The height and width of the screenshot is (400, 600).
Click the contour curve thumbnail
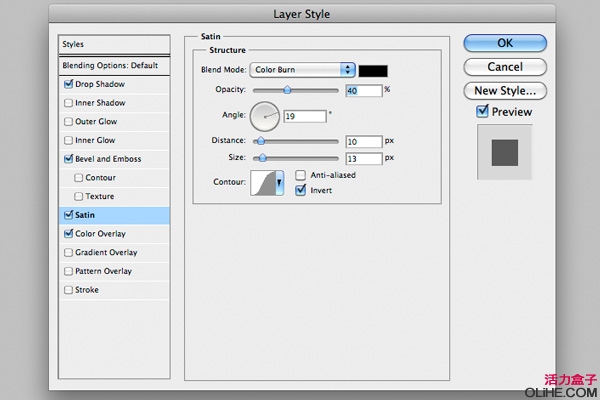(263, 183)
